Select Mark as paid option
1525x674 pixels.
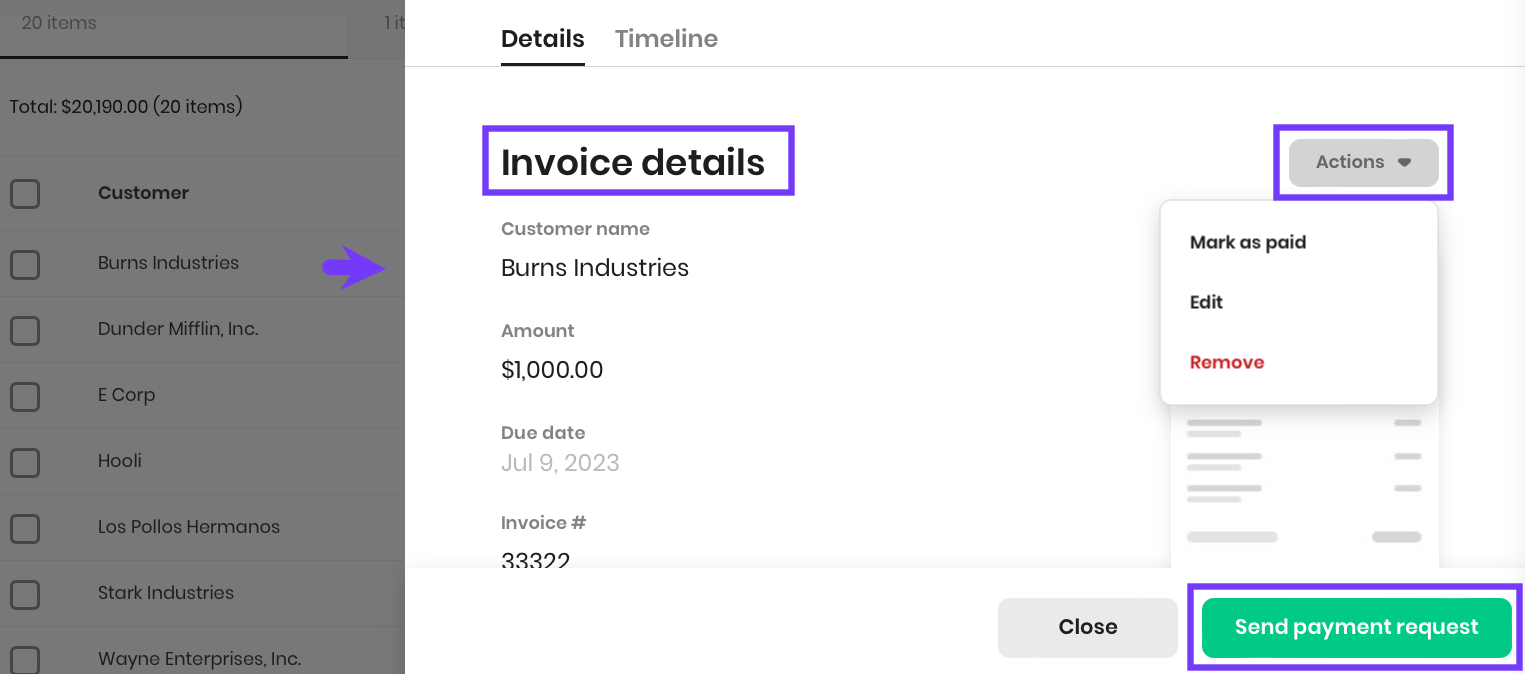[1247, 242]
